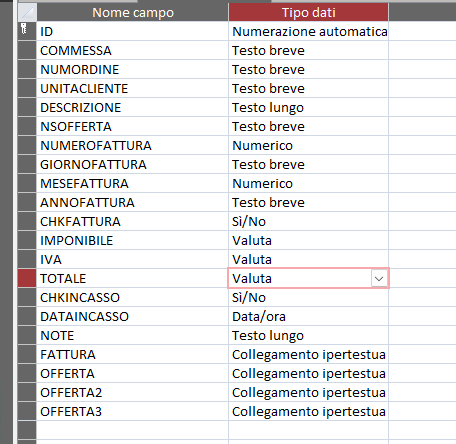The image size is (456, 444).
Task: Select the OFFERTA3 field name cell
Action: pyautogui.click(x=133, y=412)
